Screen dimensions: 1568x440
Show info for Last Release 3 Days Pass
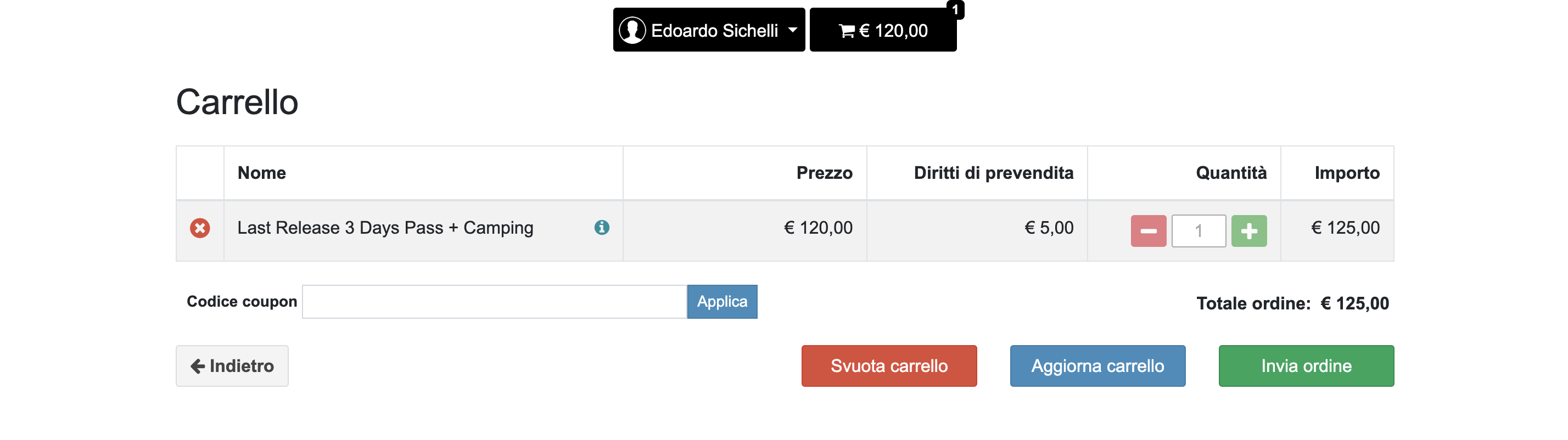[601, 228]
